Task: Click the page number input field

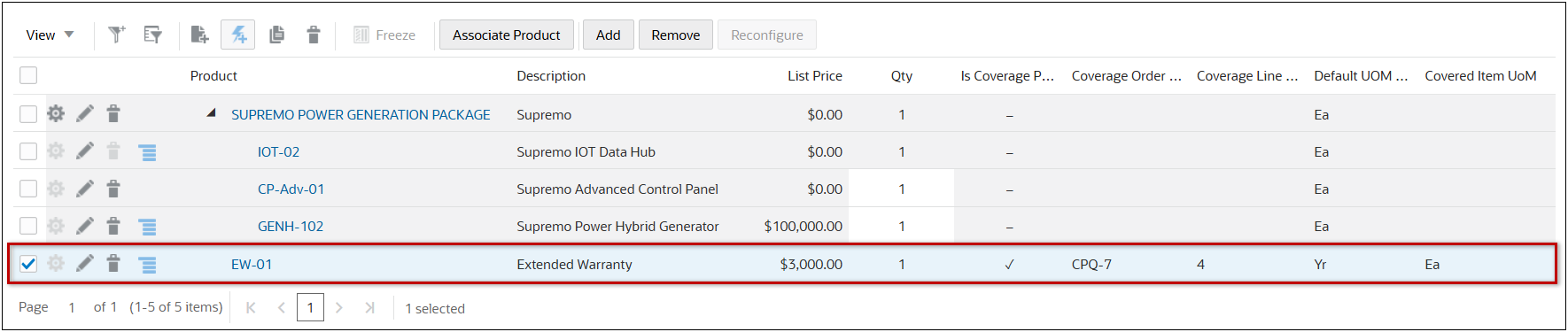Action: pos(310,307)
